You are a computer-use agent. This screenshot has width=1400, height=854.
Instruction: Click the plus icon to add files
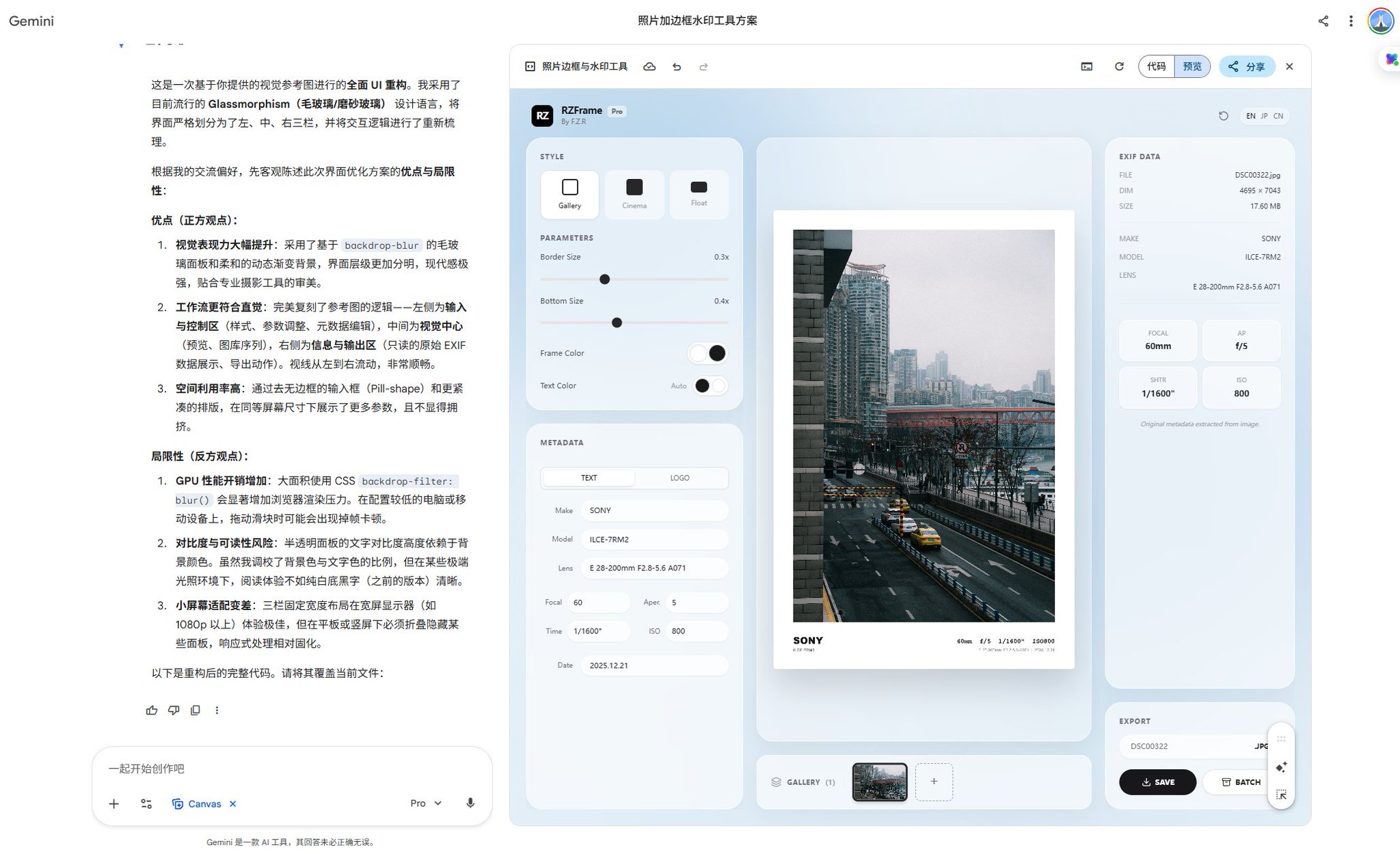pyautogui.click(x=114, y=804)
